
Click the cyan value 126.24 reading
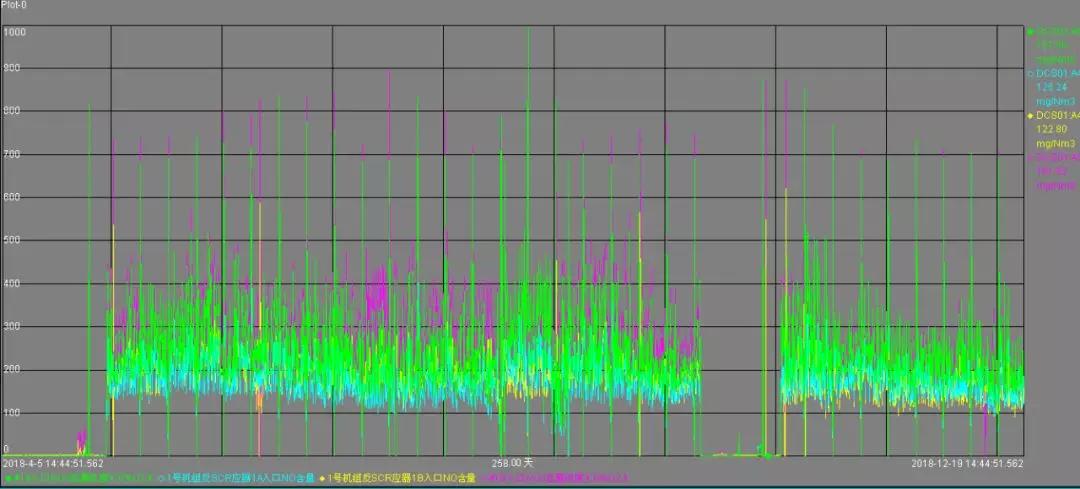point(1051,87)
